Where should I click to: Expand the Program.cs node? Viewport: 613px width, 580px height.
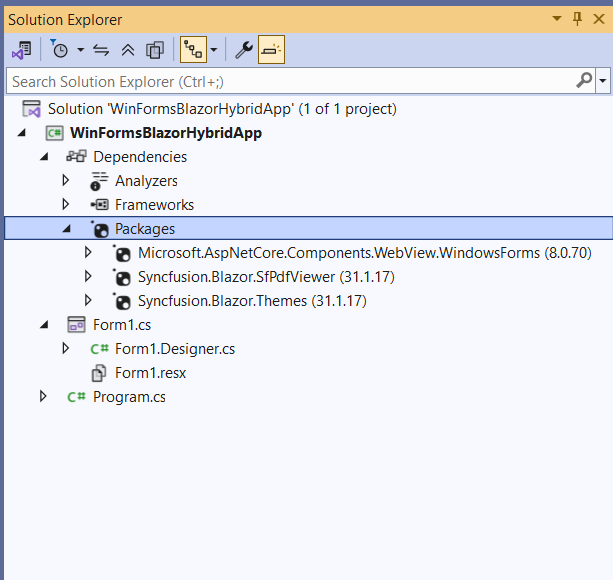43,396
